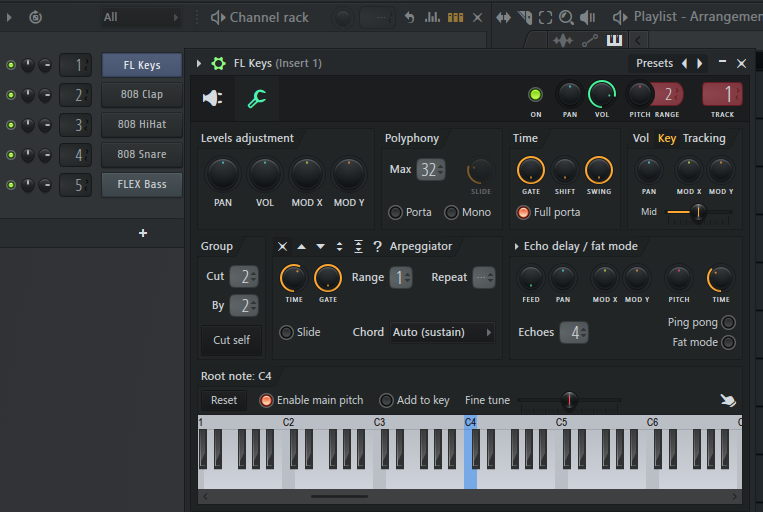Viewport: 763px width, 512px height.
Task: Turn off the arpeggiator with X icon
Action: tap(283, 247)
